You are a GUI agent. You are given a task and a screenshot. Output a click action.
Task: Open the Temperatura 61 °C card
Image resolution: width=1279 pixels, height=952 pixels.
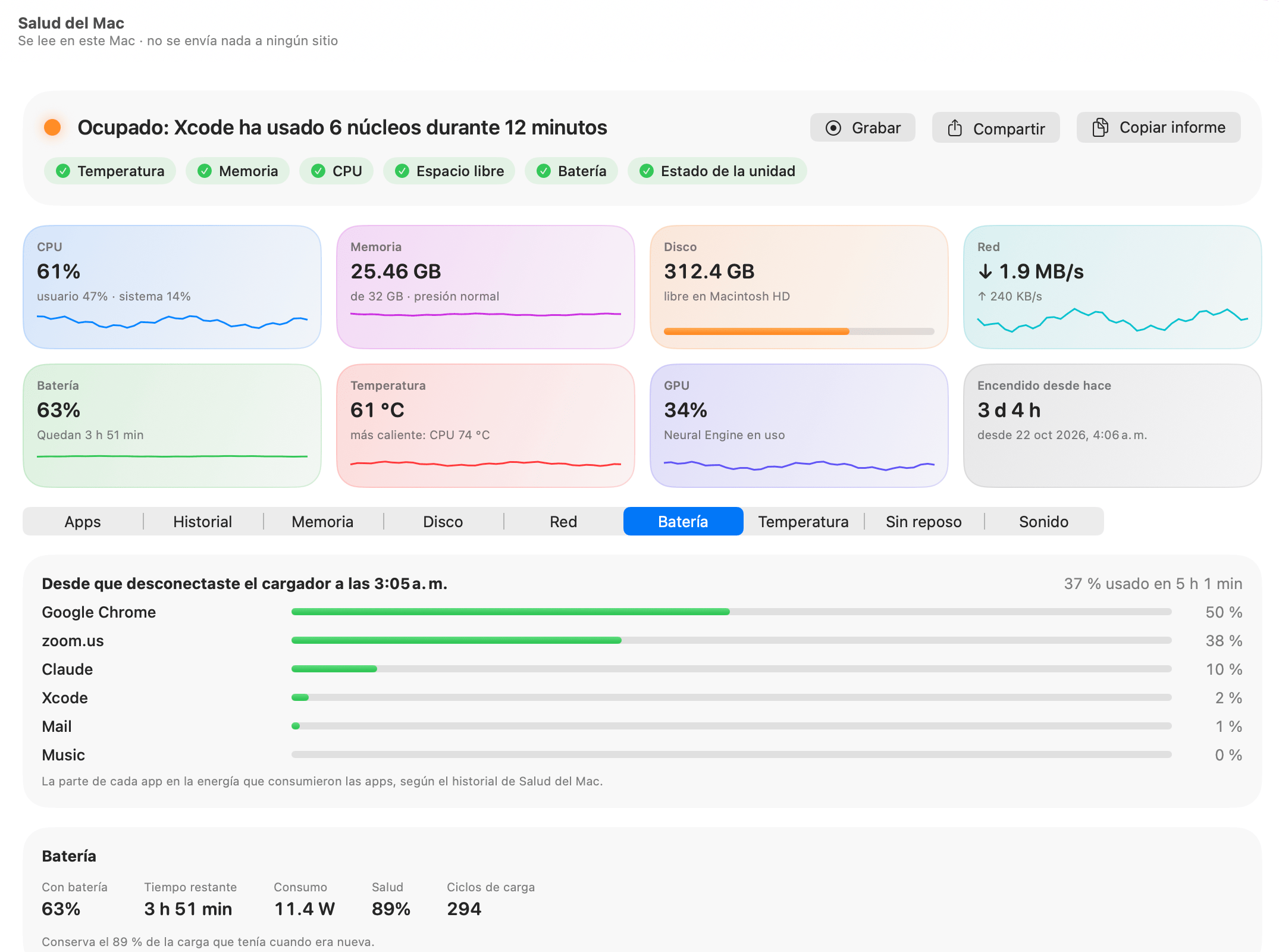coord(485,425)
